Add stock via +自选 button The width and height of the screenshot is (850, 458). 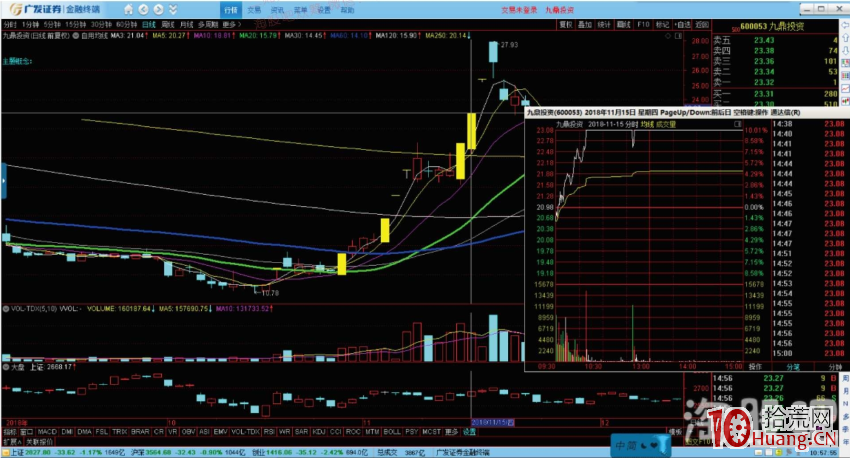(682, 24)
